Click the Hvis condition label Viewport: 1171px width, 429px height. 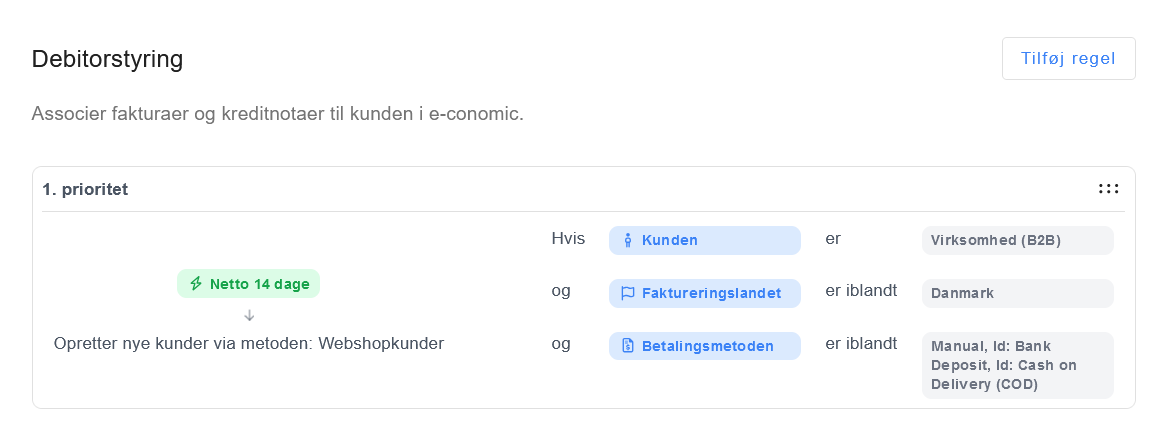coord(568,239)
